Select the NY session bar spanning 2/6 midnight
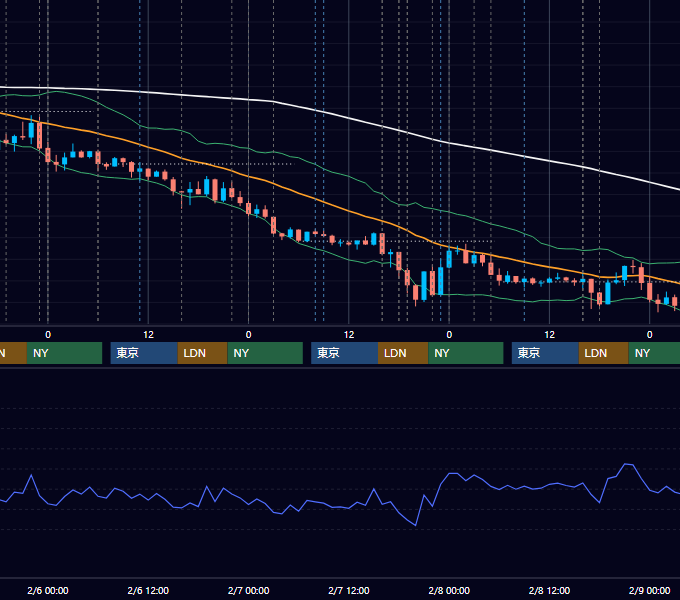This screenshot has height=600, width=680. tap(64, 353)
